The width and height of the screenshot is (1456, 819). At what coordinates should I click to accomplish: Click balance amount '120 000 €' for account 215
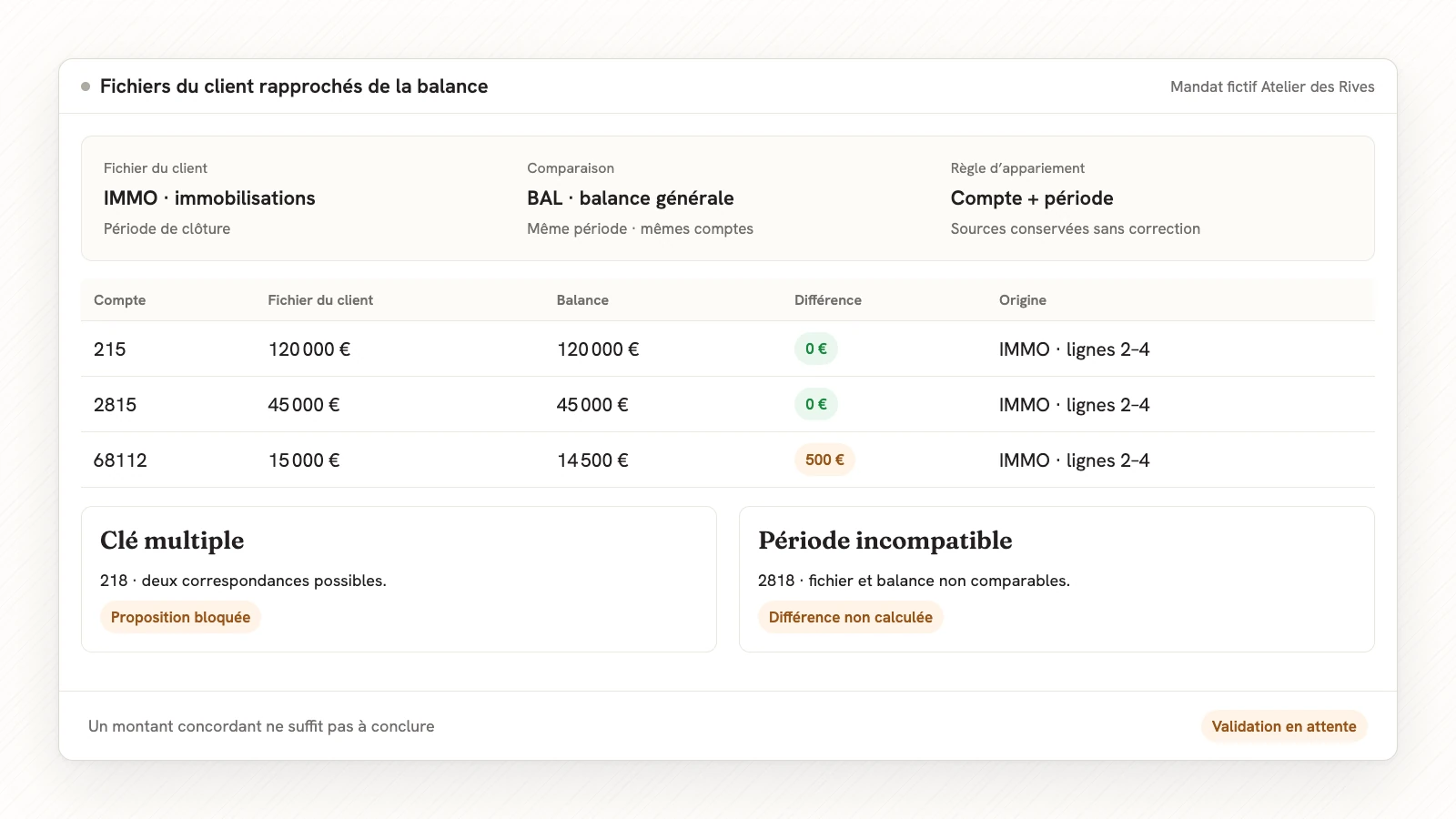click(x=598, y=349)
